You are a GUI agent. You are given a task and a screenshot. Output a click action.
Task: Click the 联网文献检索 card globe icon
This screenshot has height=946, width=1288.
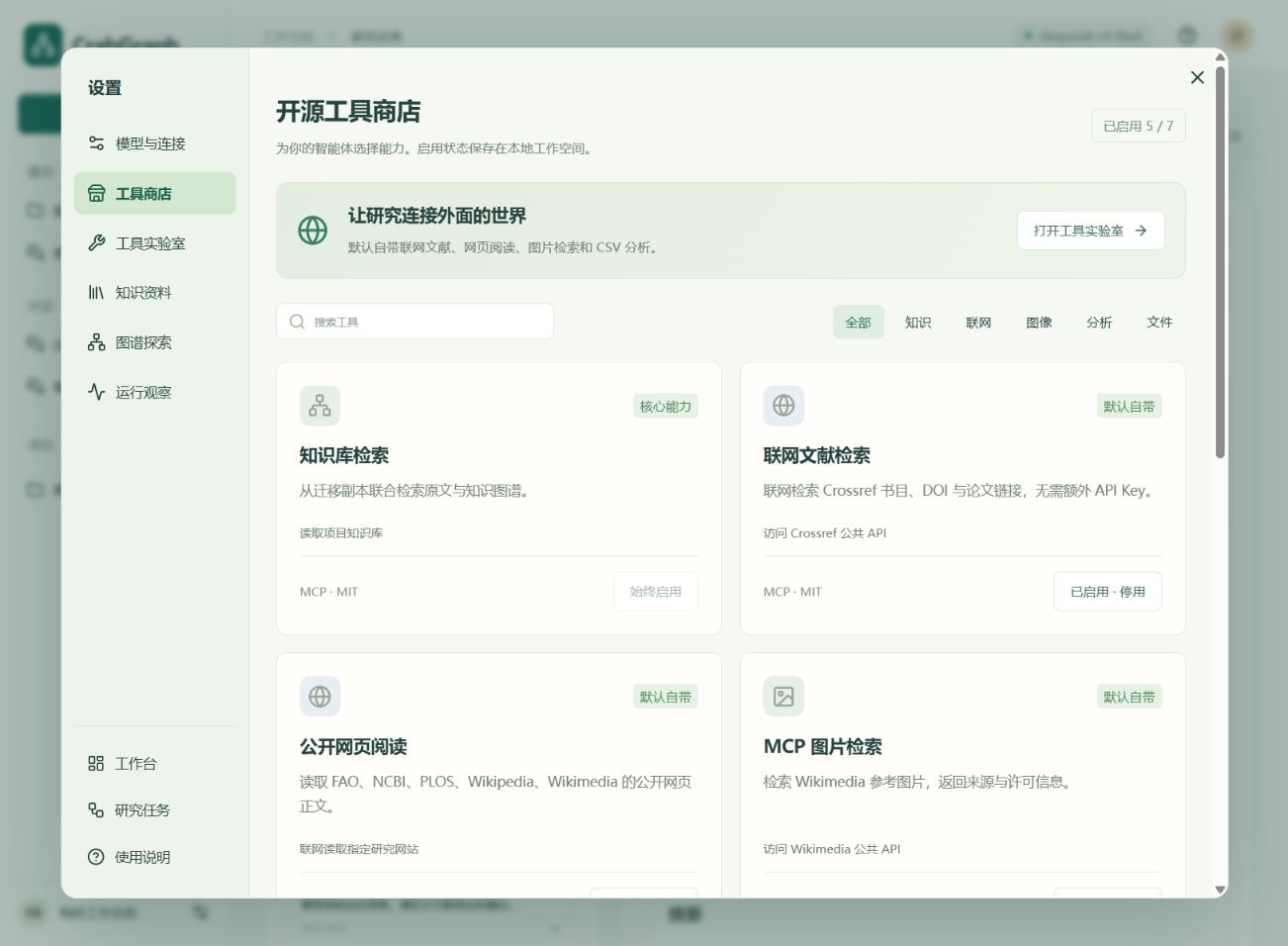coord(783,406)
